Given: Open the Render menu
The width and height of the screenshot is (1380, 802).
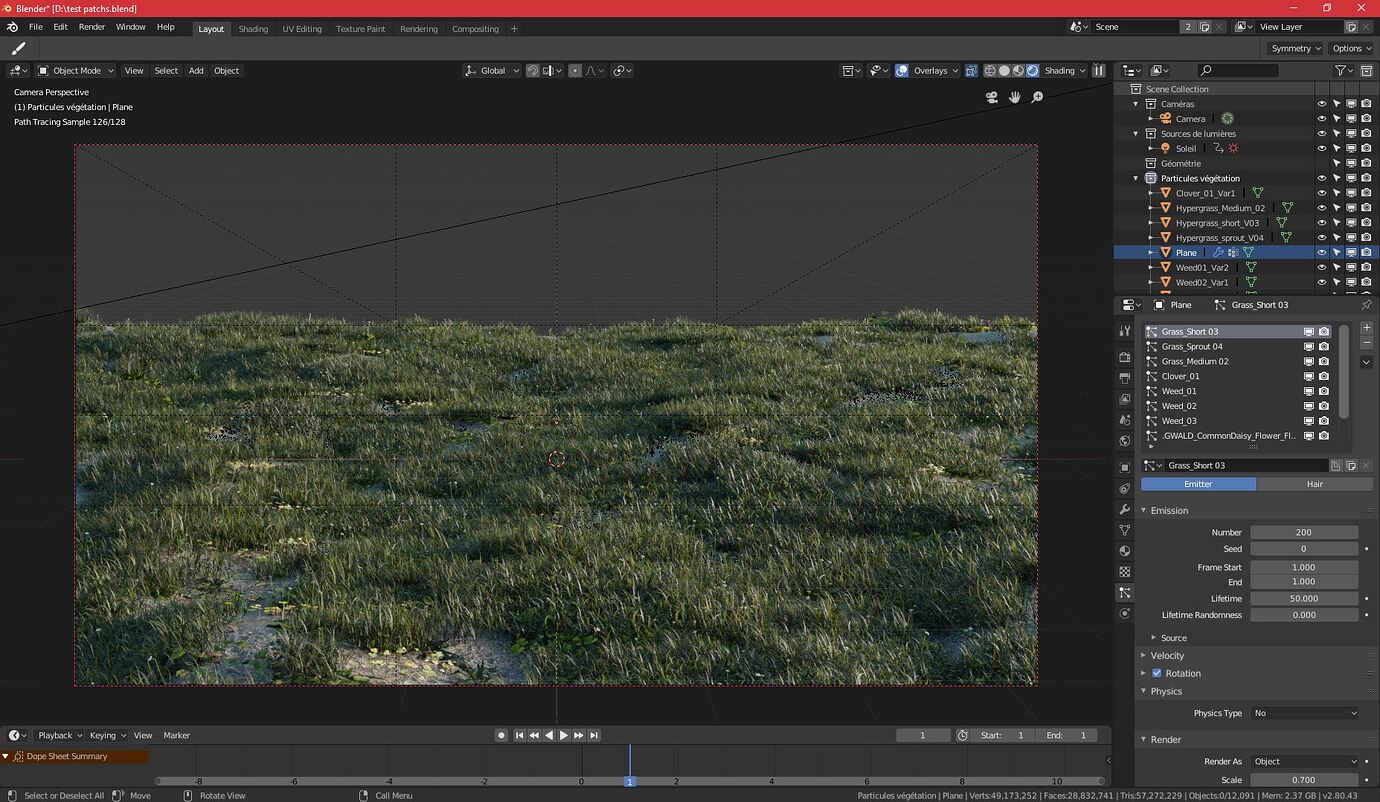Looking at the screenshot, I should click(x=92, y=27).
